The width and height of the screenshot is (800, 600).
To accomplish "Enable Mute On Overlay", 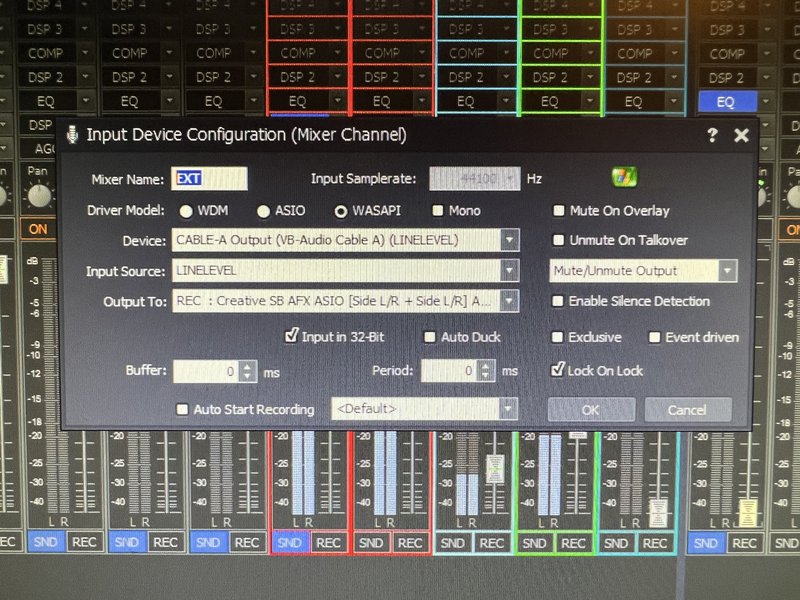I will coord(559,211).
